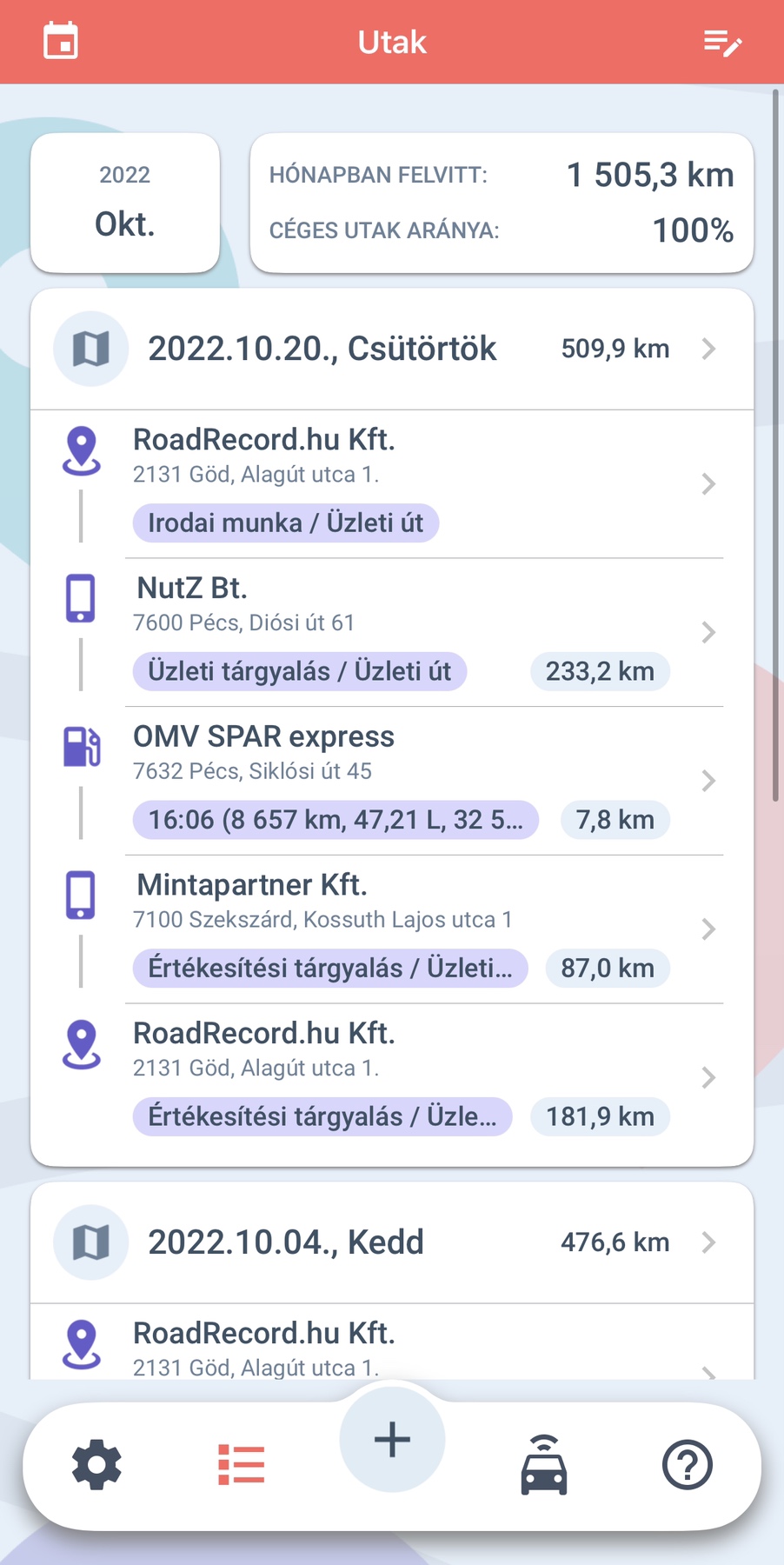Screen dimensions: 784x1565
Task: Open chevron for 181,9 km RoadRecord.hu entry
Action: pyautogui.click(x=709, y=1078)
